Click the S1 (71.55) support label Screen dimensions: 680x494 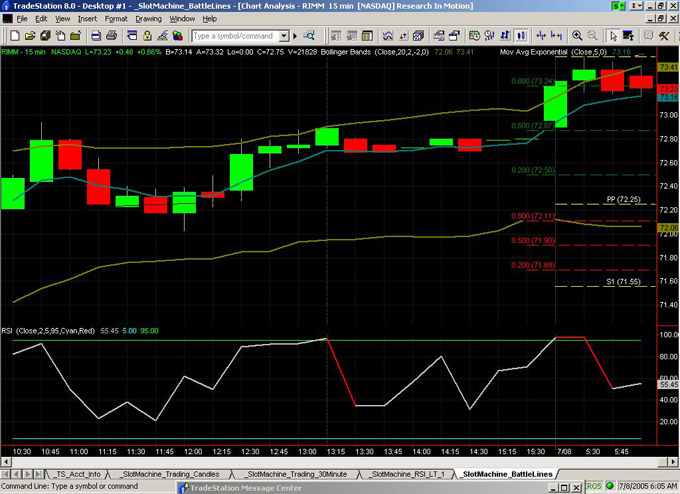pyautogui.click(x=623, y=282)
